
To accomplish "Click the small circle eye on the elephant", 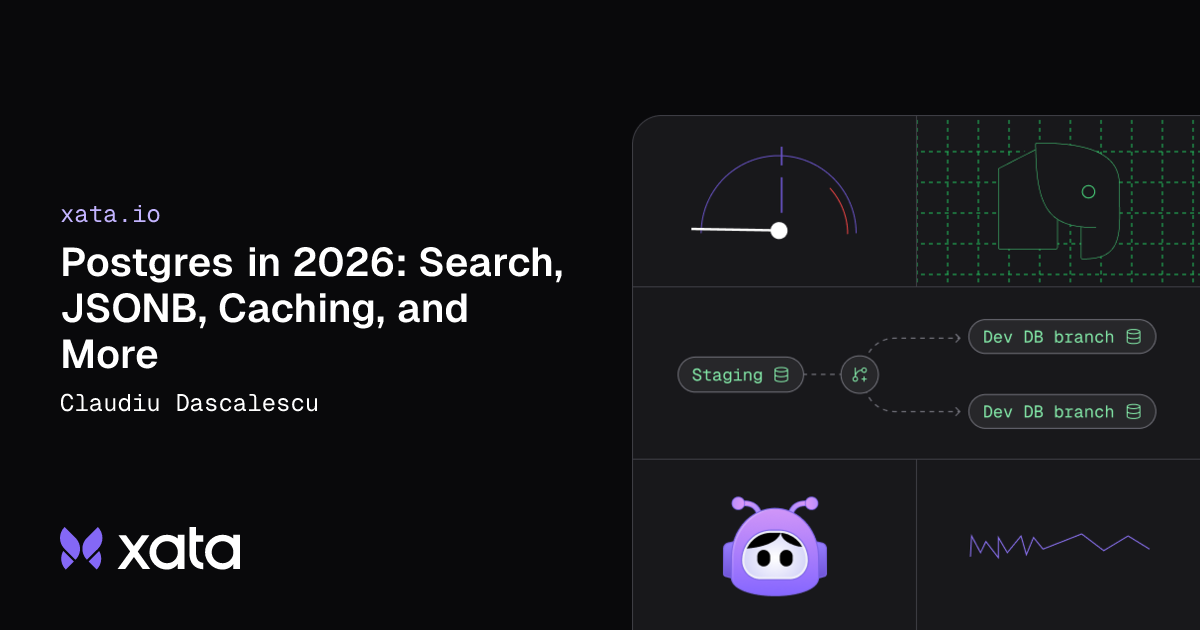I will pyautogui.click(x=1089, y=193).
